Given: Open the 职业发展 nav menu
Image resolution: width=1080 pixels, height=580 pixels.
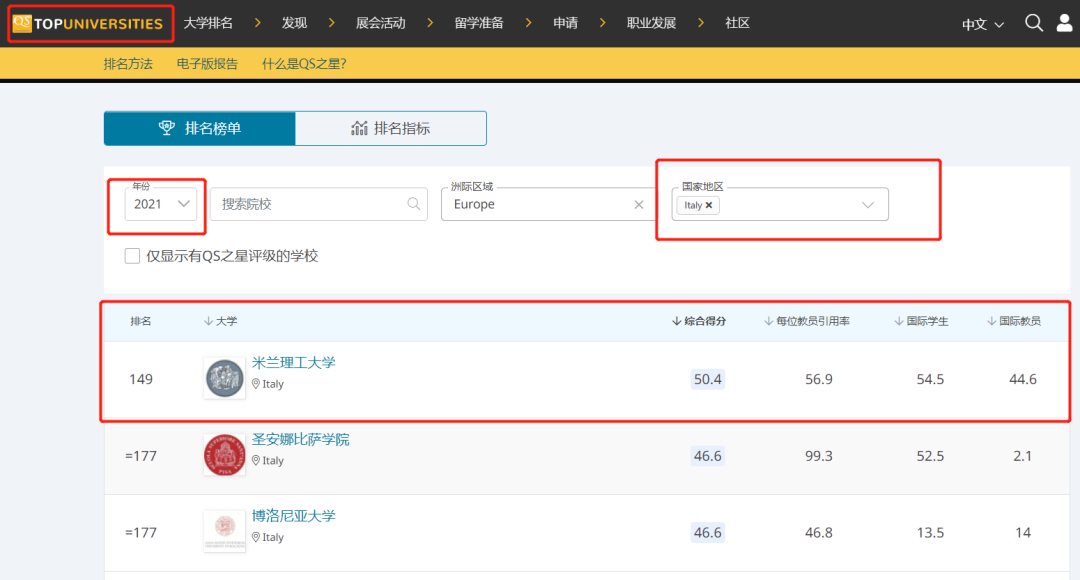Looking at the screenshot, I should pos(652,23).
